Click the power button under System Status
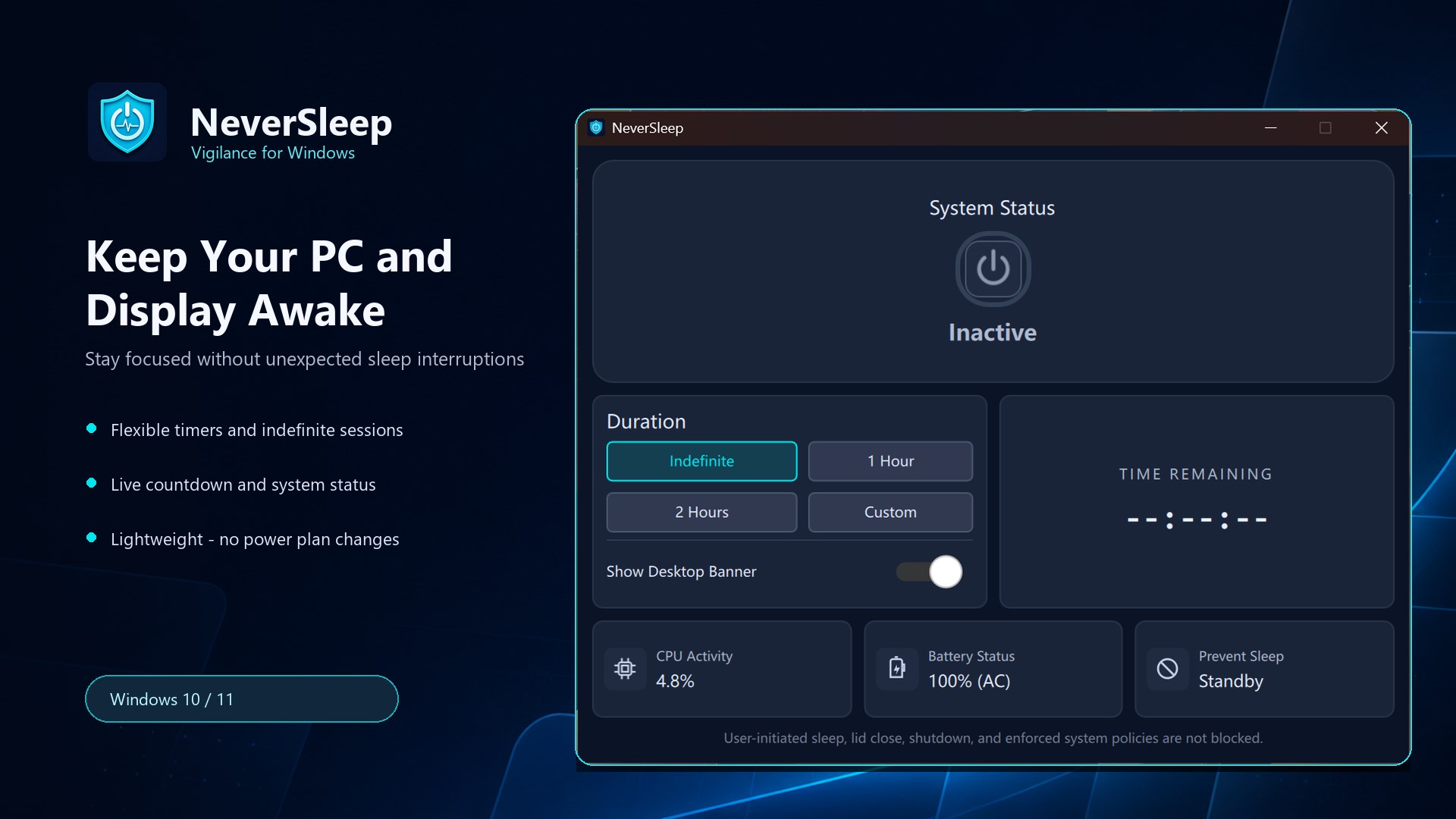Image resolution: width=1456 pixels, height=819 pixels. pos(993,269)
